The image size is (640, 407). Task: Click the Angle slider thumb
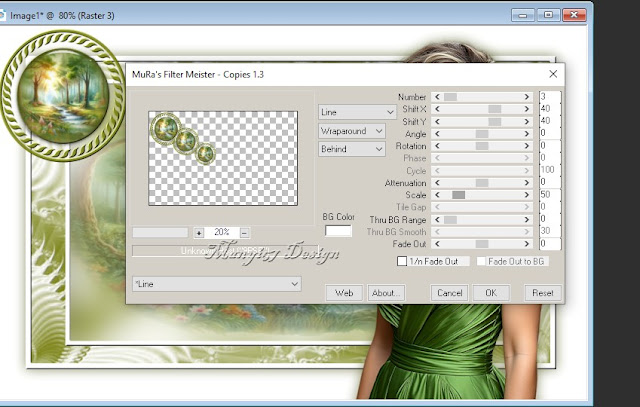coord(482,133)
